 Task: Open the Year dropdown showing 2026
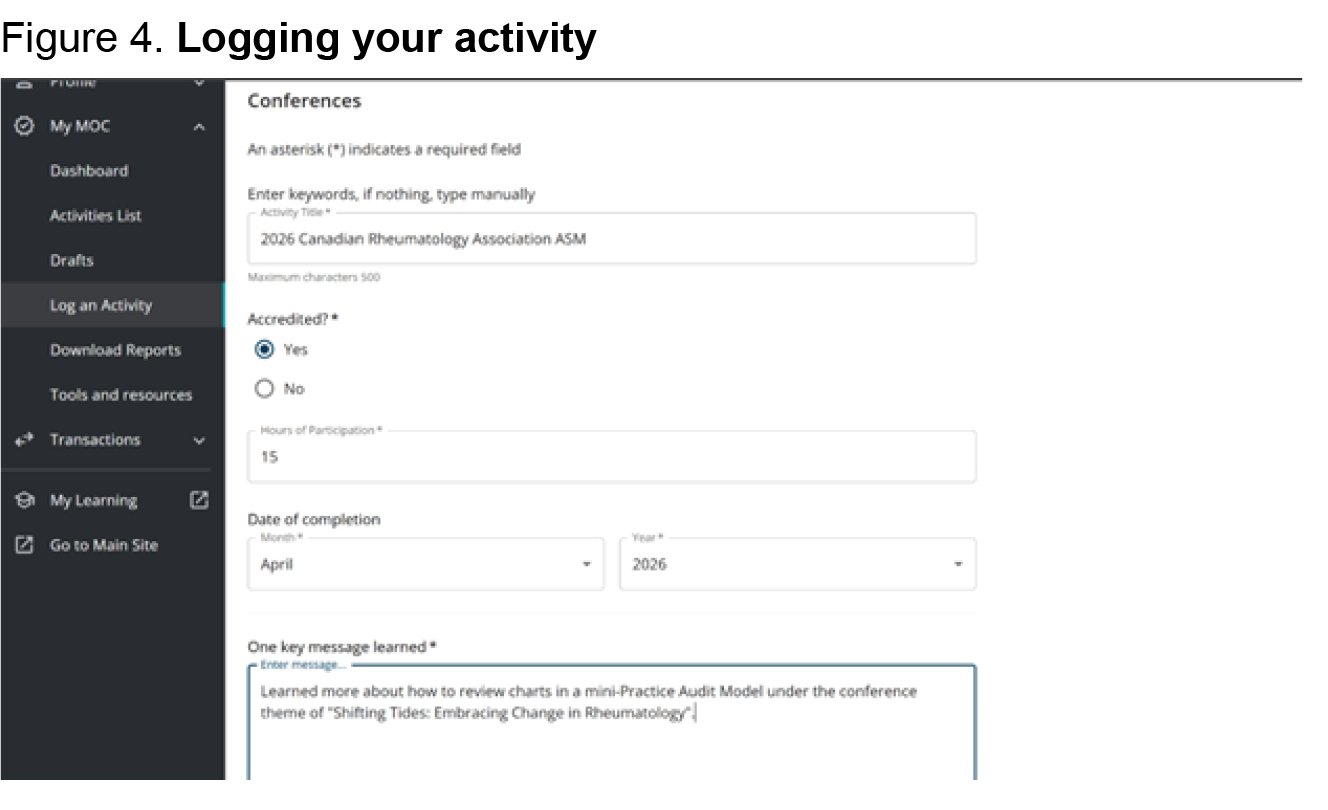[x=798, y=564]
